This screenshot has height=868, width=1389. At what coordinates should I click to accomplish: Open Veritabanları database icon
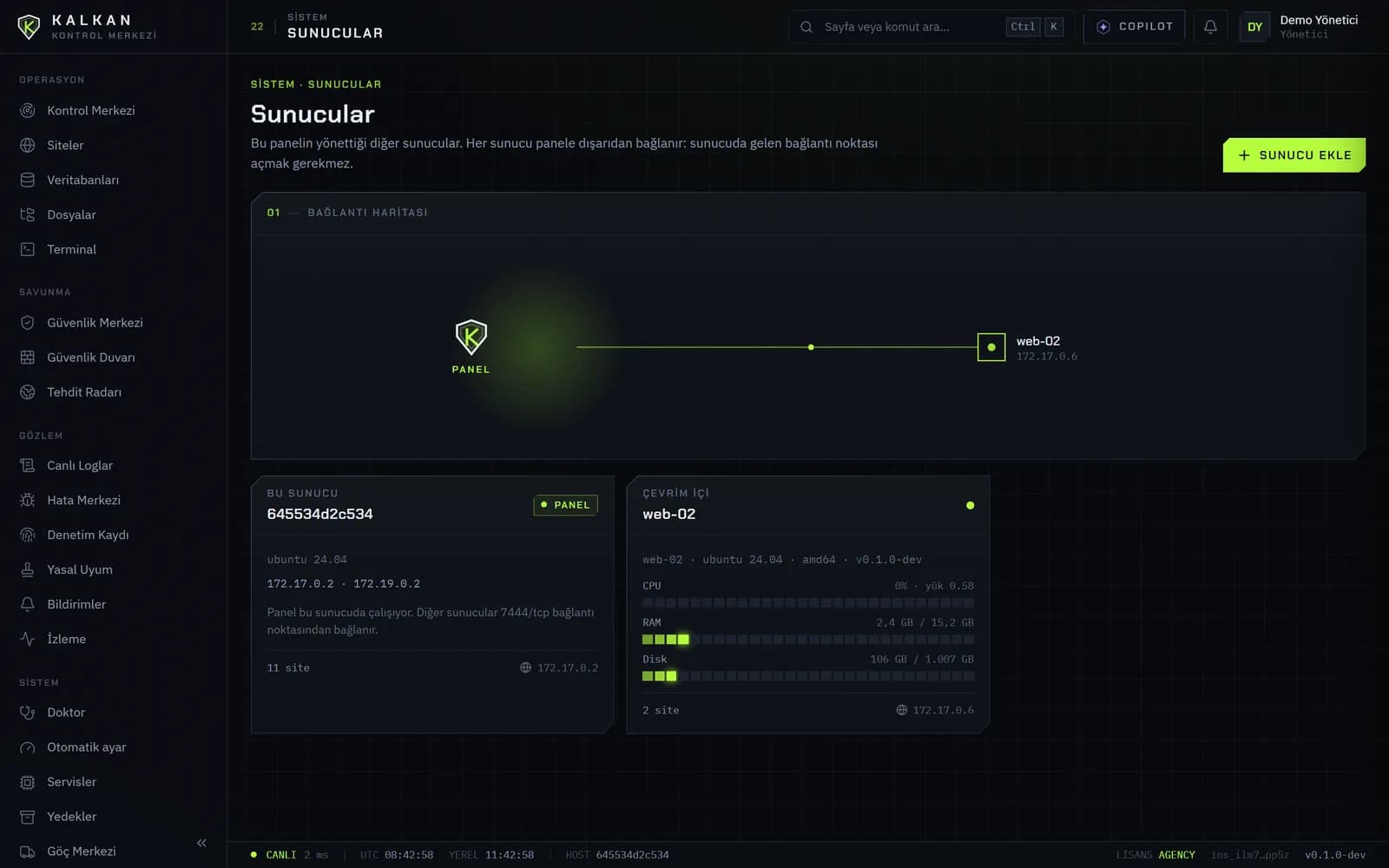tap(28, 180)
